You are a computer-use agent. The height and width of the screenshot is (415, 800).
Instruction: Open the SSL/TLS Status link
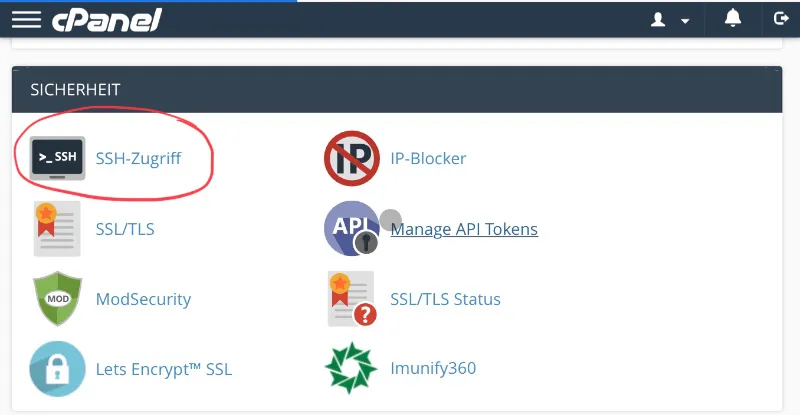tap(445, 299)
